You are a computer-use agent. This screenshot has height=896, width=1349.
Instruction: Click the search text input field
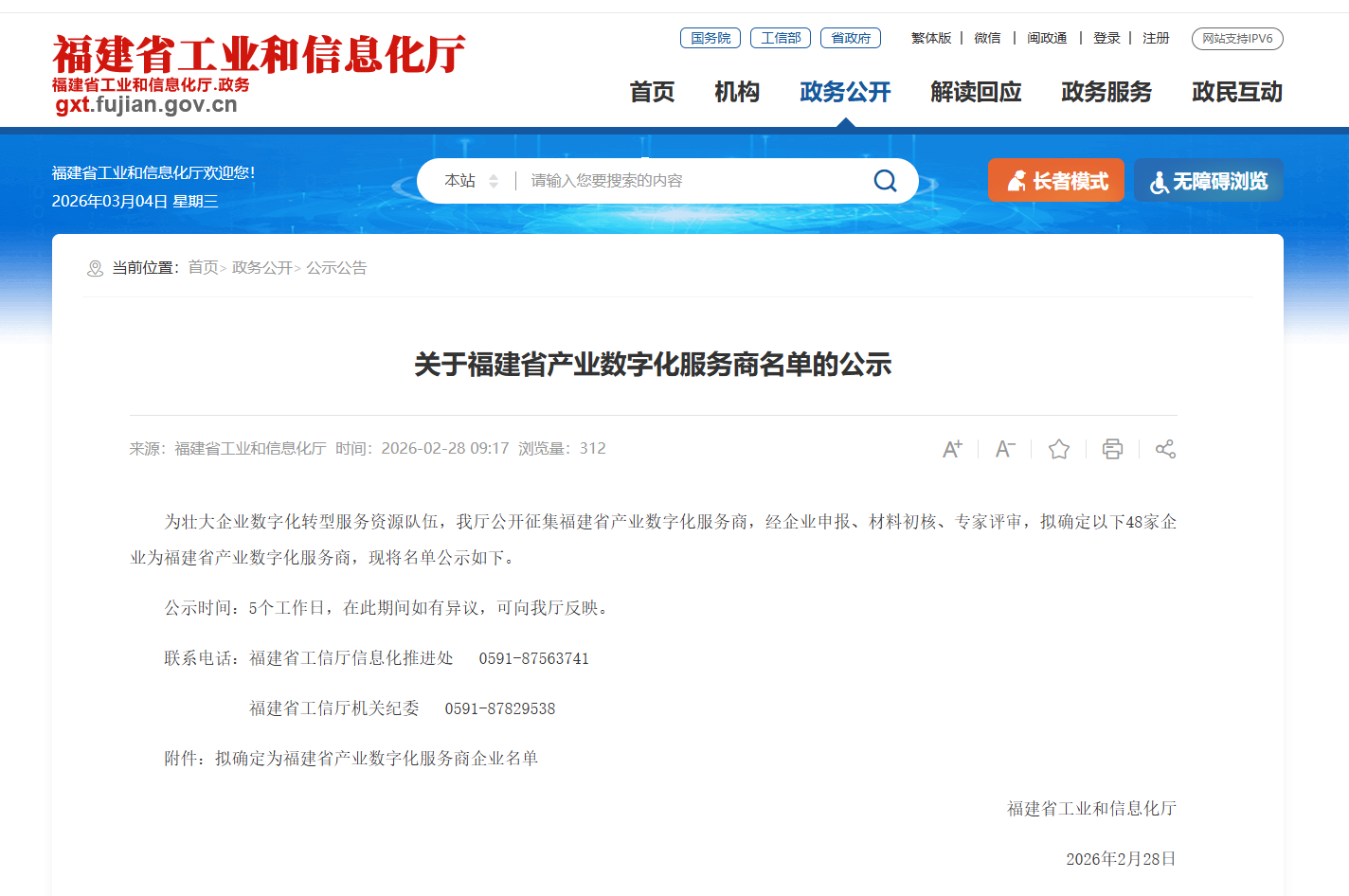692,181
